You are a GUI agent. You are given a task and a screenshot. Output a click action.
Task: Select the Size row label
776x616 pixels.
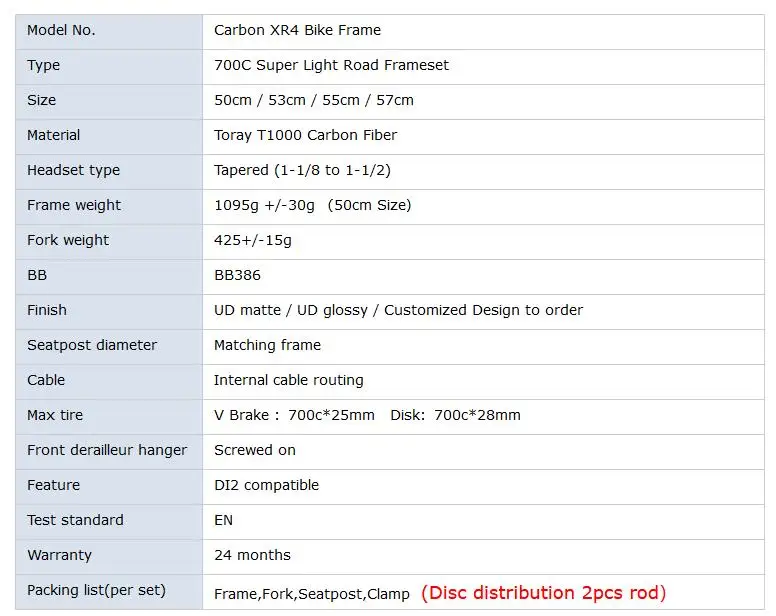point(42,100)
